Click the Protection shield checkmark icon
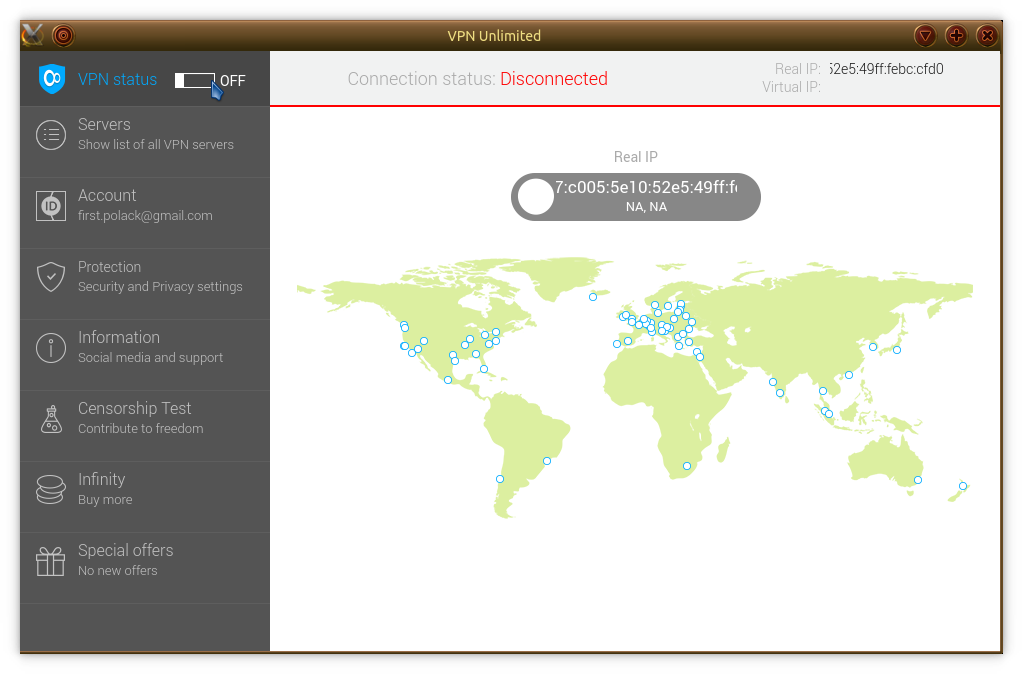The height and width of the screenshot is (674, 1023). click(x=51, y=277)
